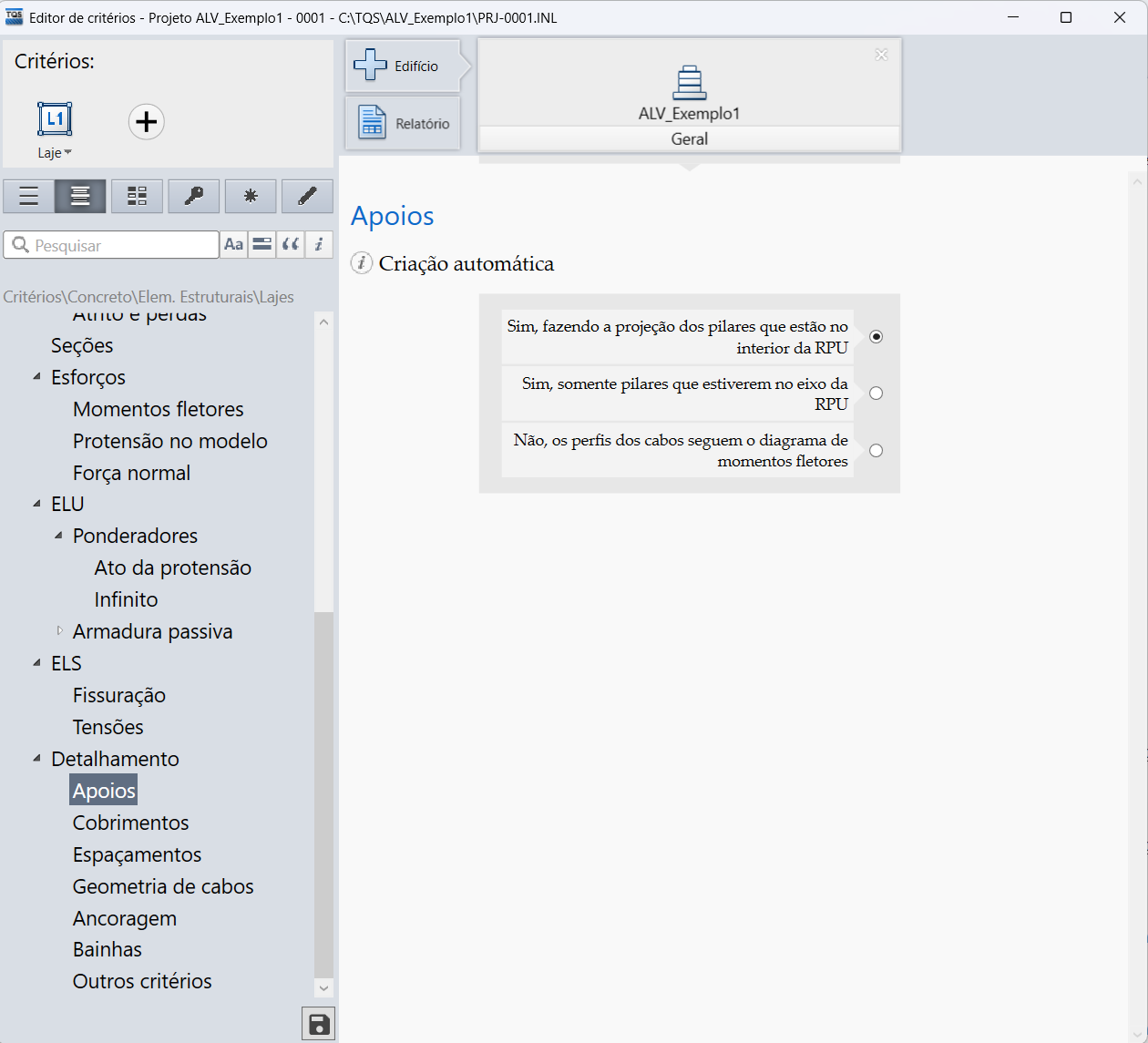The height and width of the screenshot is (1043, 1148).
Task: Collapse the Ponderadores tree node
Action: (58, 535)
